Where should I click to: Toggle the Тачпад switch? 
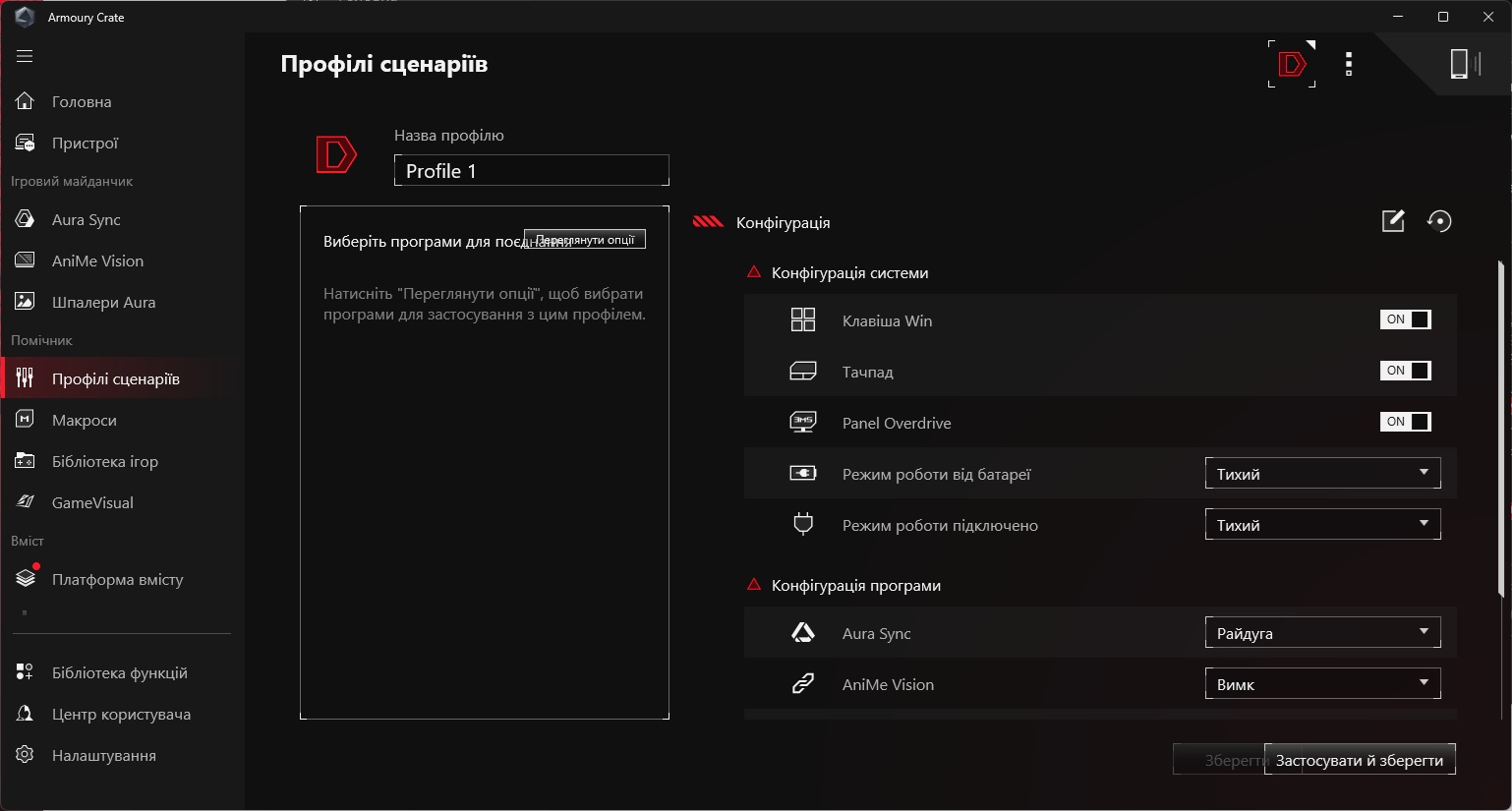[1406, 371]
